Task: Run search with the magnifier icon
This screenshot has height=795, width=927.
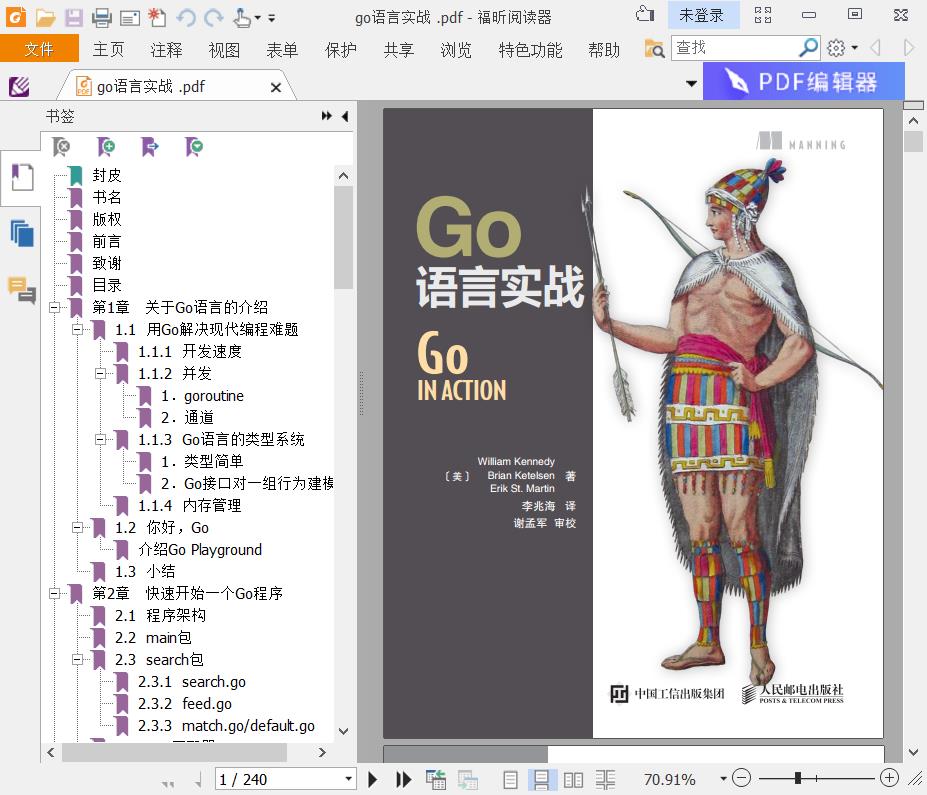Action: coord(808,47)
